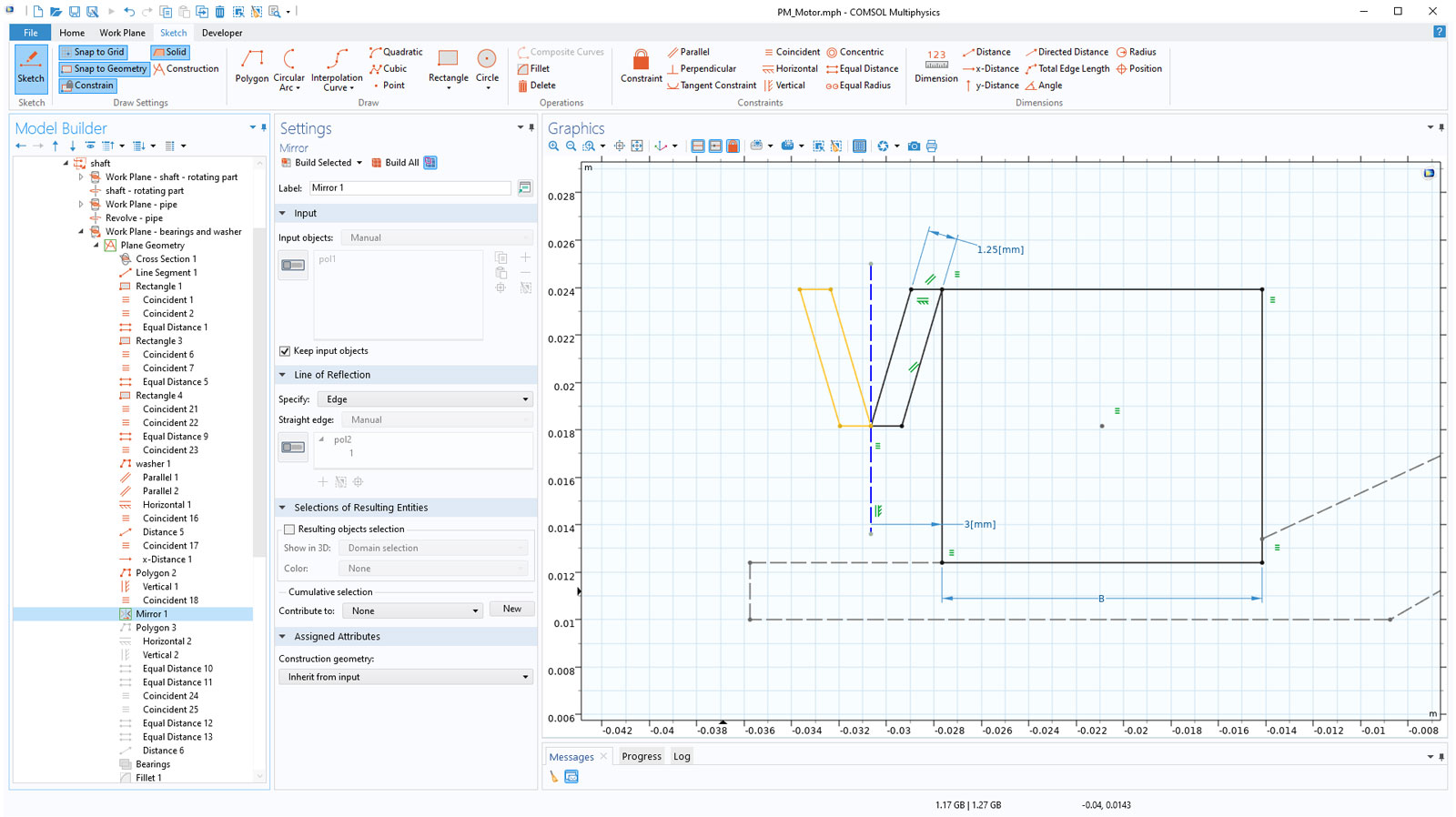Take a snapshot with the camera icon

tap(914, 146)
